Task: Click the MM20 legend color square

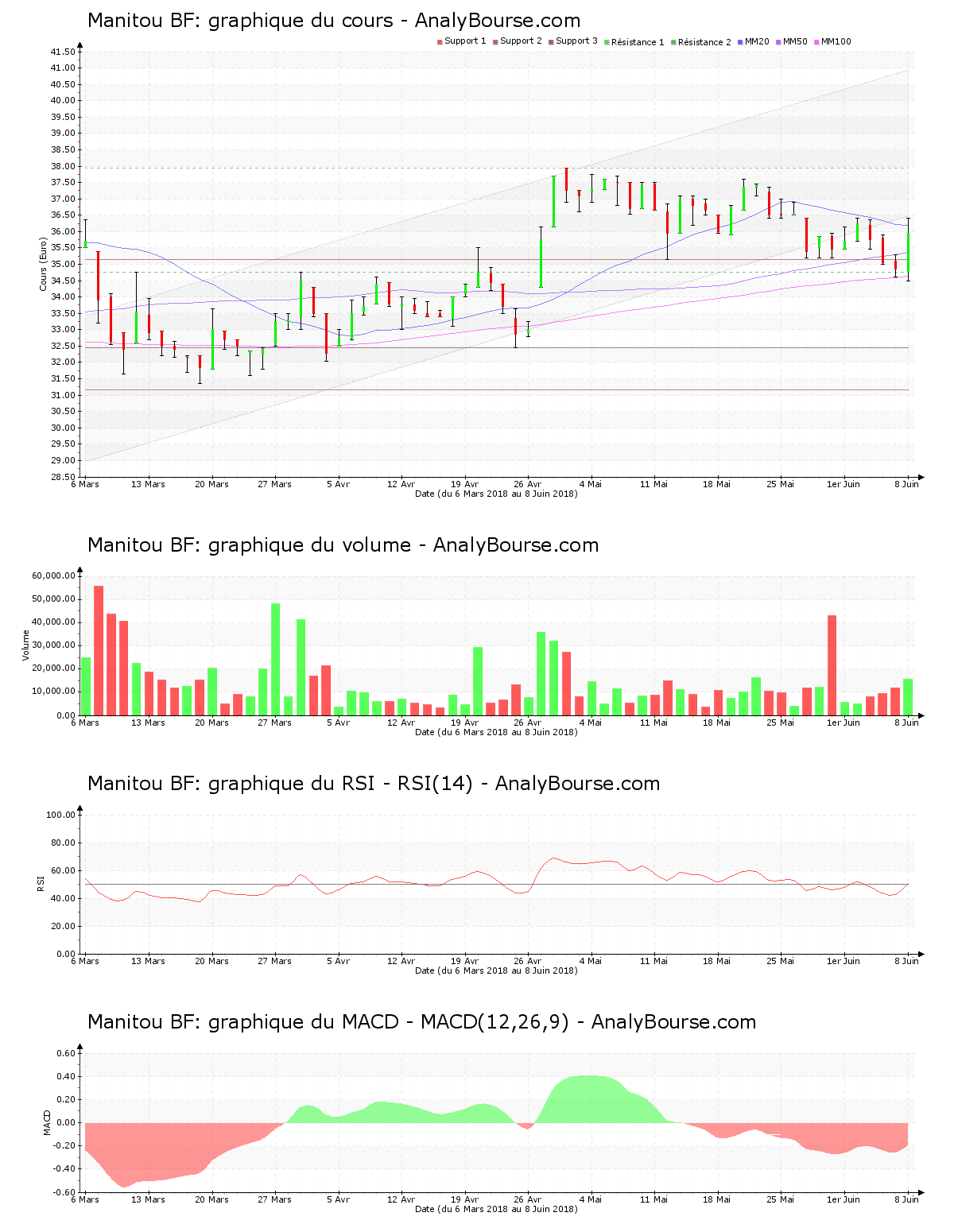Action: [740, 42]
